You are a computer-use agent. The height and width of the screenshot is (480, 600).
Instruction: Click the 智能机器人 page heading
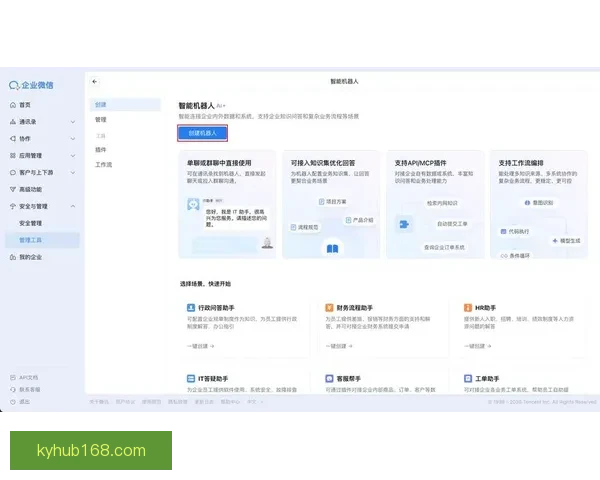tap(196, 106)
